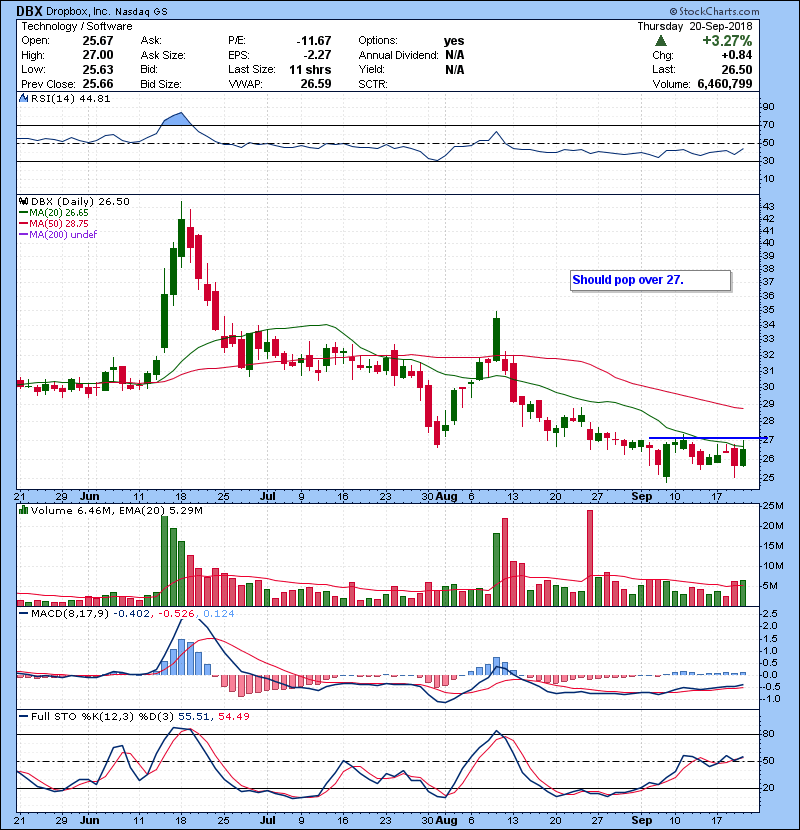Viewport: 800px width, 830px height.
Task: Click the 80 level on stochastic axis
Action: point(768,734)
